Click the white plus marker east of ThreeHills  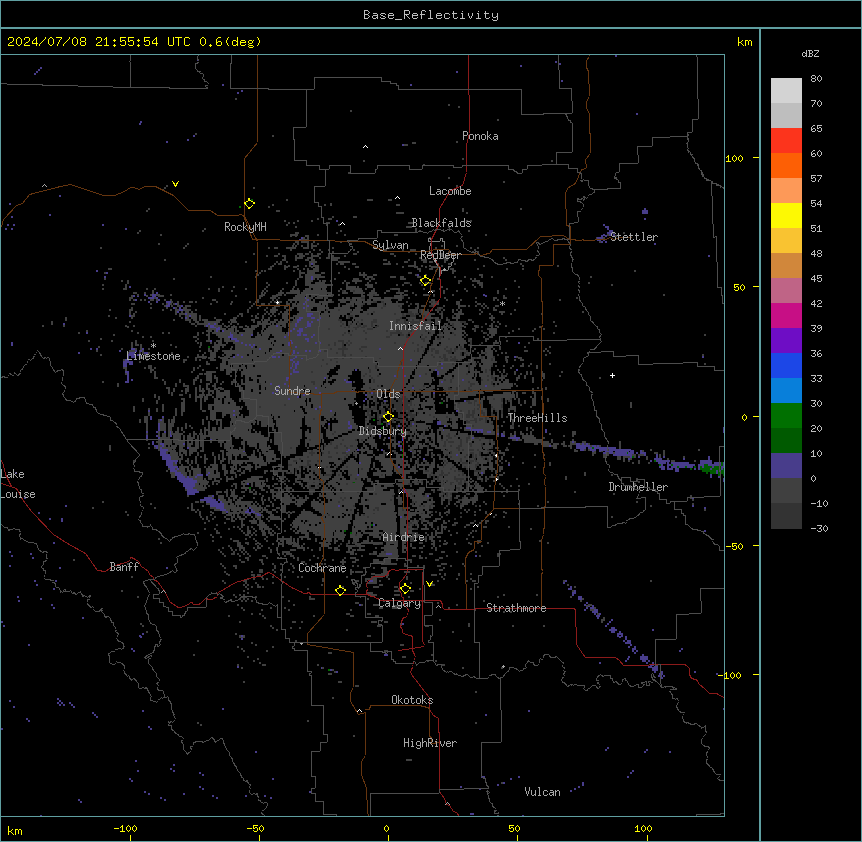(x=612, y=375)
